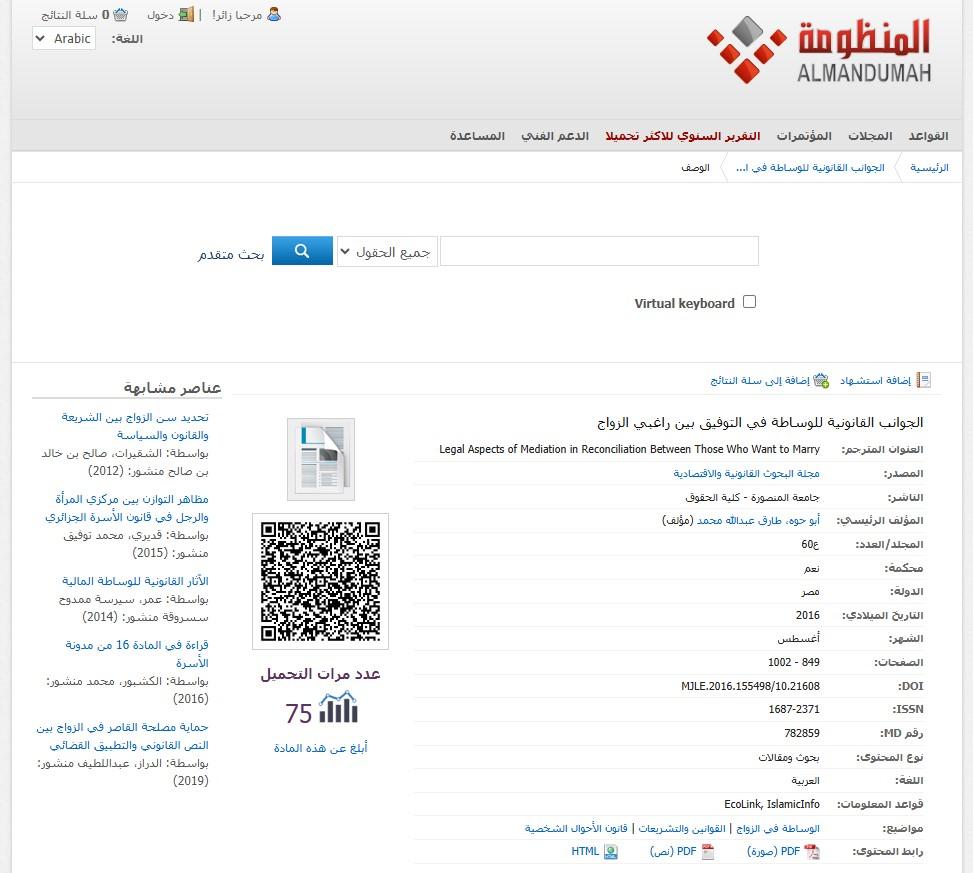Open the Arabic language dropdown

tap(63, 38)
